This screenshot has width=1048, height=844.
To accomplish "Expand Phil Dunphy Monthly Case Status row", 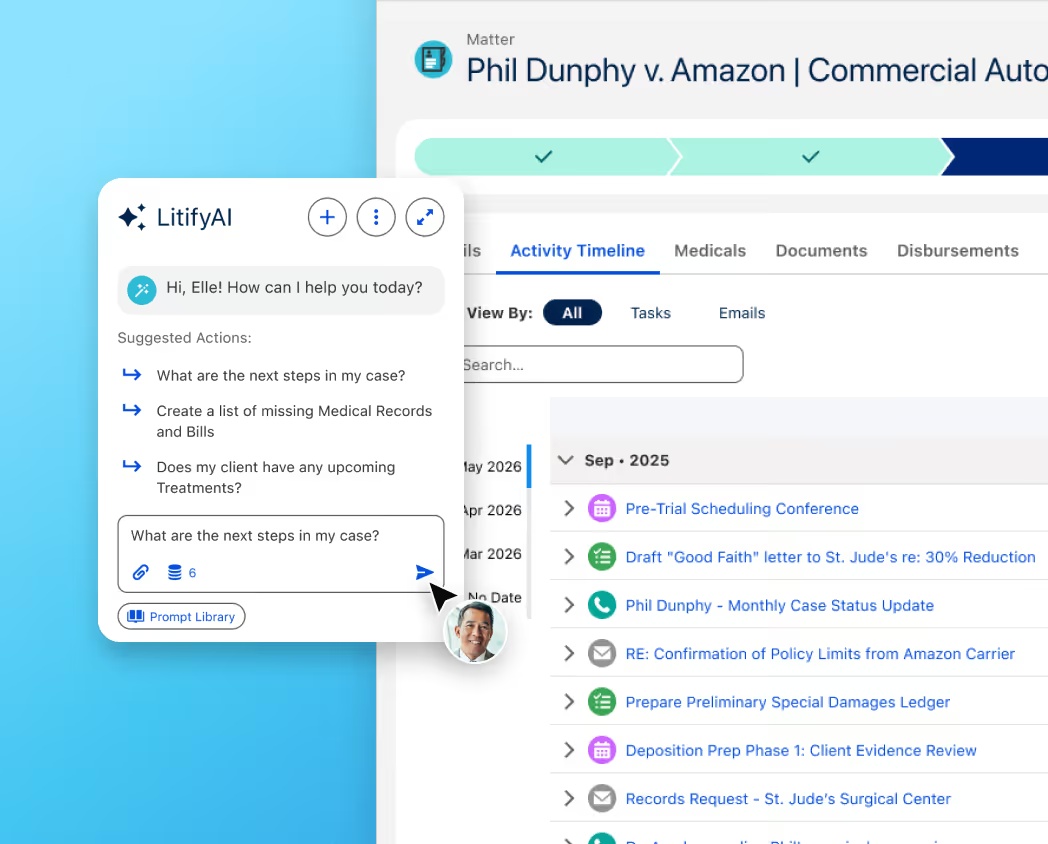I will 569,605.
